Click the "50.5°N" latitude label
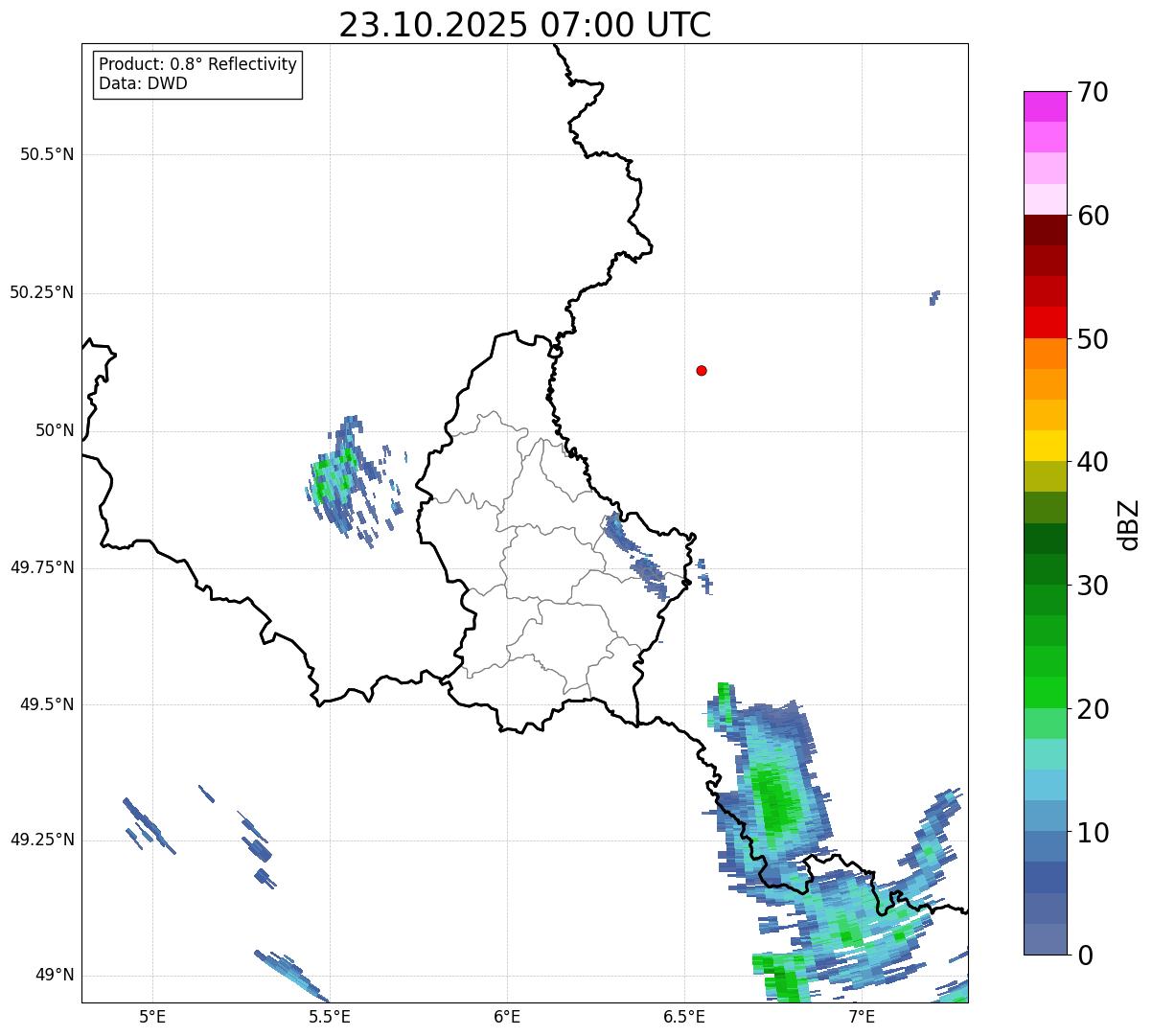 click(x=47, y=154)
